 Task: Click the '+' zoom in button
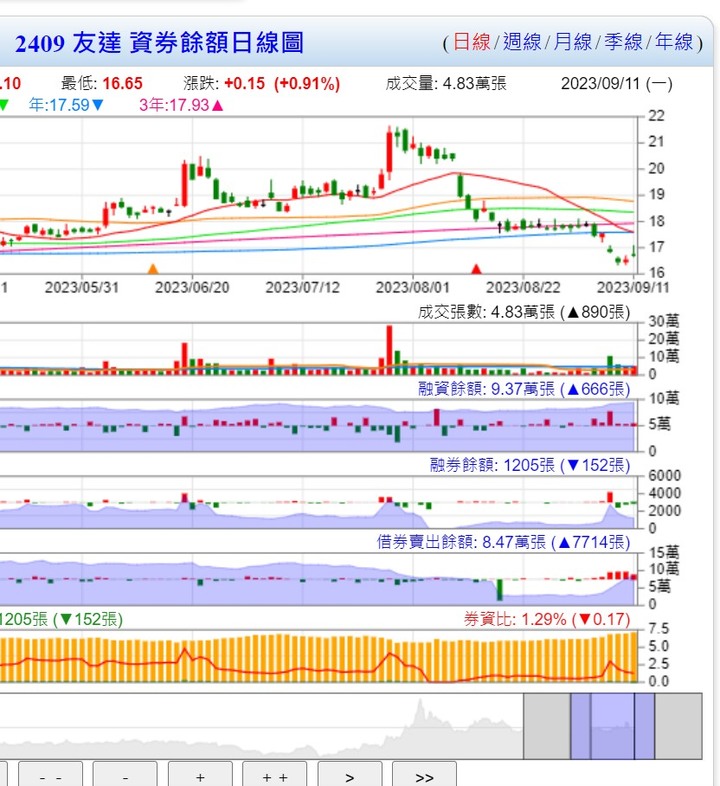pyautogui.click(x=200, y=774)
